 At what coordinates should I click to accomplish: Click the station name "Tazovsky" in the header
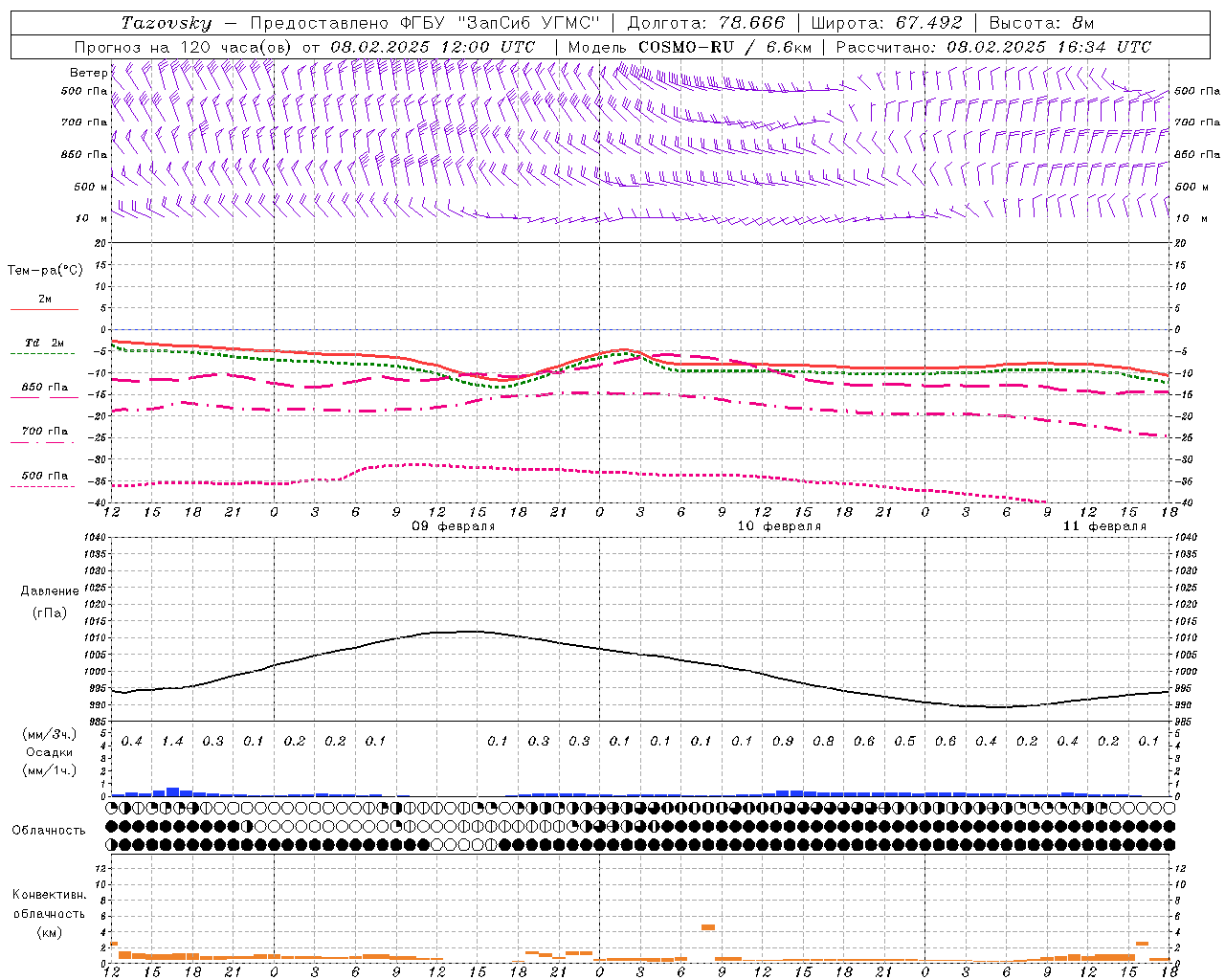click(x=167, y=23)
